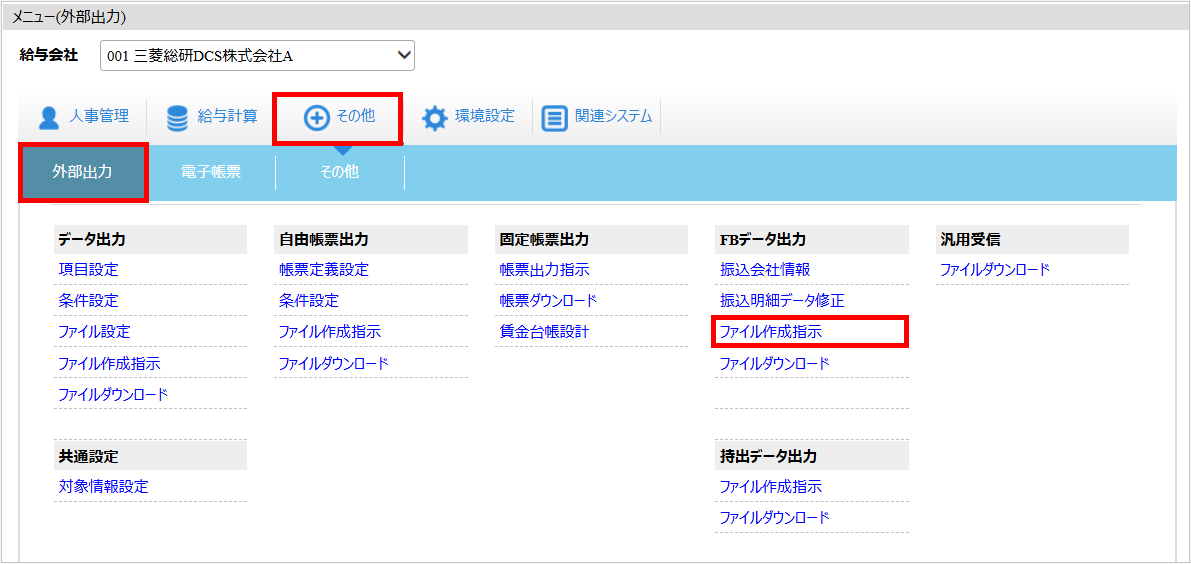Click the FBデータ出力 section heading
This screenshot has width=1191, height=564.
pos(763,240)
